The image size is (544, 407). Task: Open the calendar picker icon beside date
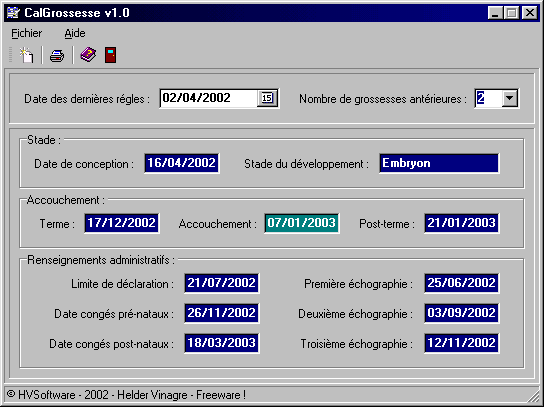click(267, 98)
